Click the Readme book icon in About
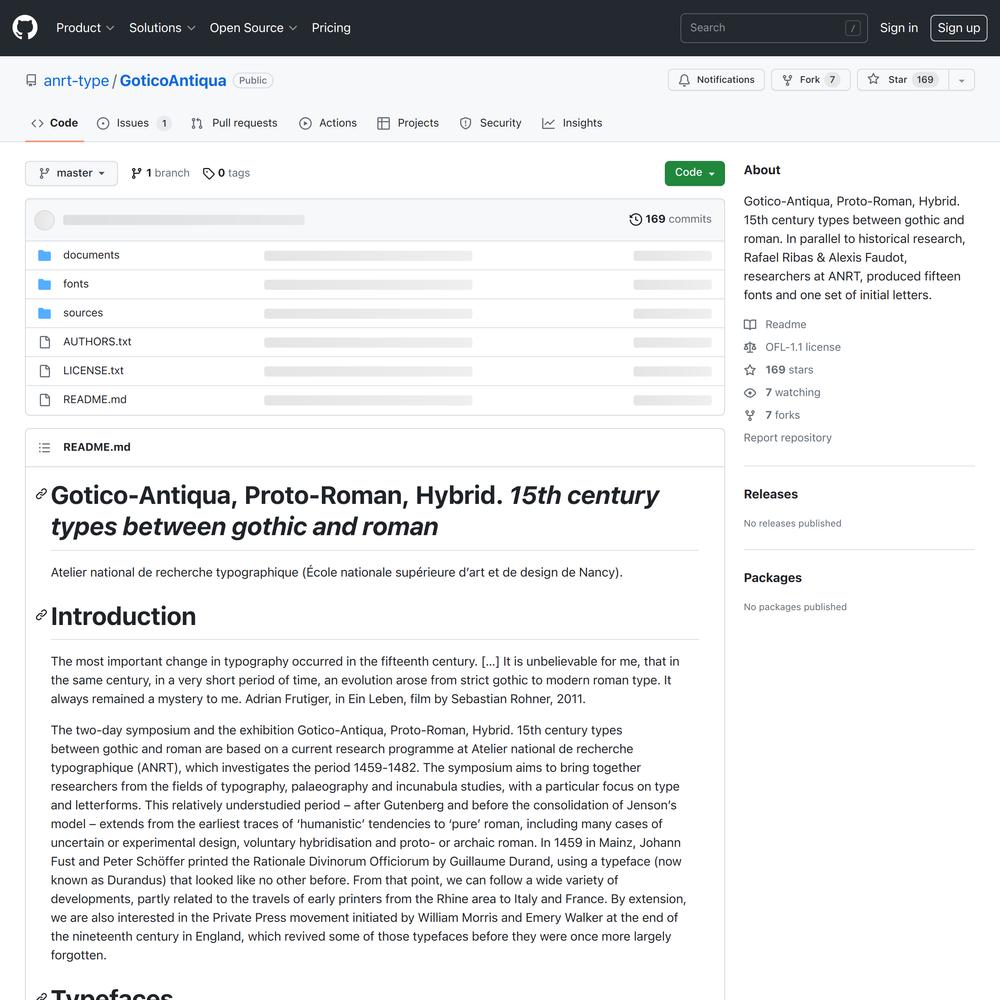The width and height of the screenshot is (1000, 1000). pyautogui.click(x=750, y=325)
